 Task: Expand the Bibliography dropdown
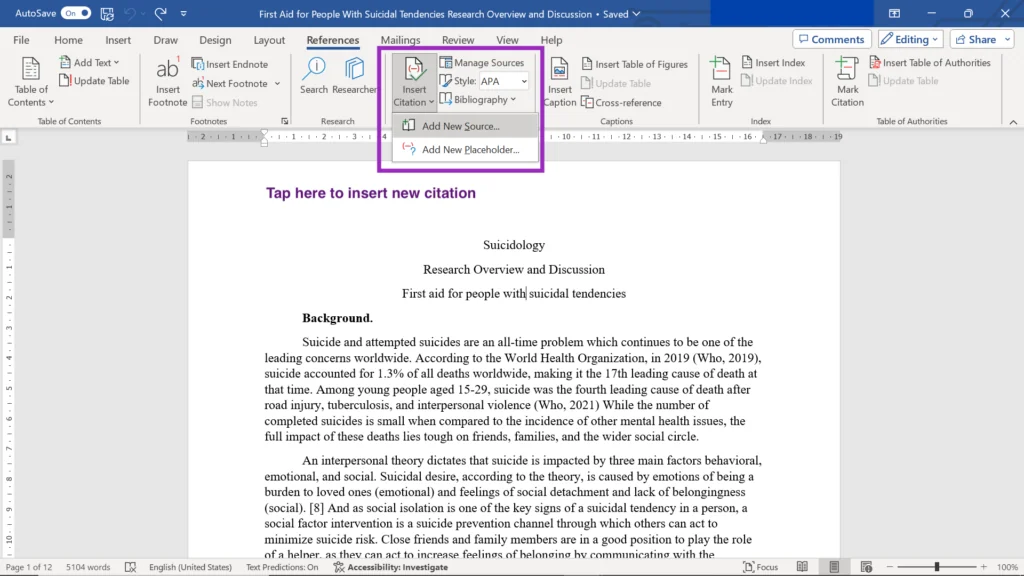tap(479, 100)
